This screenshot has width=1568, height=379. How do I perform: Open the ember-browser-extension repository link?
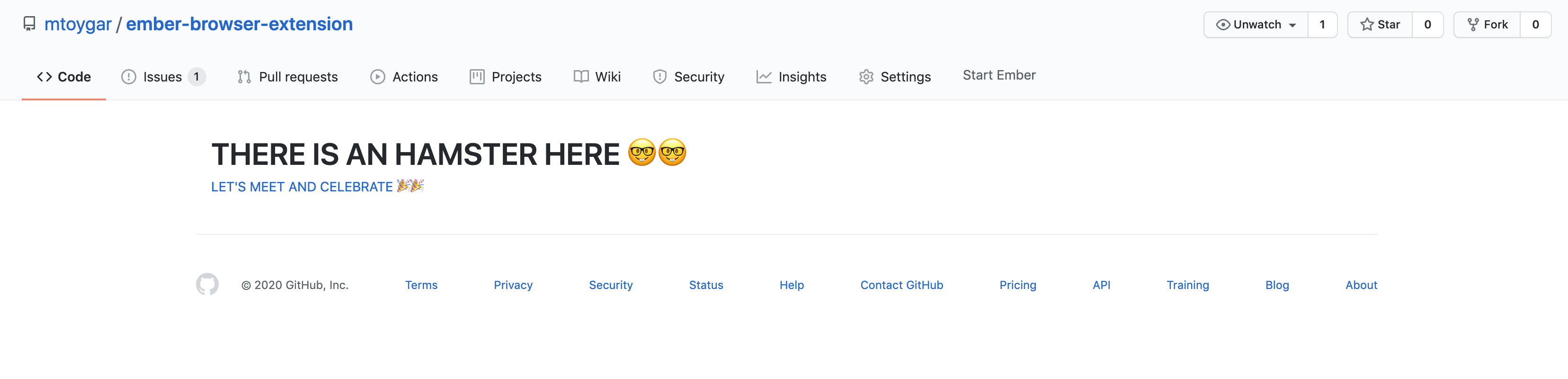239,24
